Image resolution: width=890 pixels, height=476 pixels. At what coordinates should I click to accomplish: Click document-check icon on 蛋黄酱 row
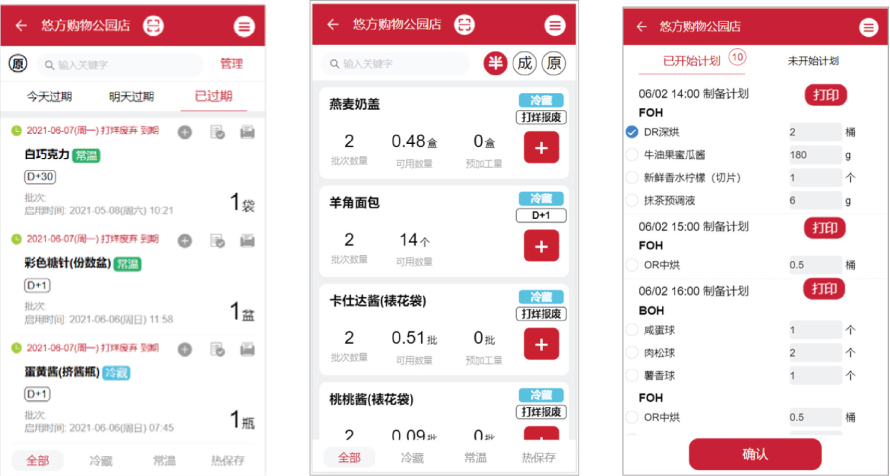click(217, 349)
